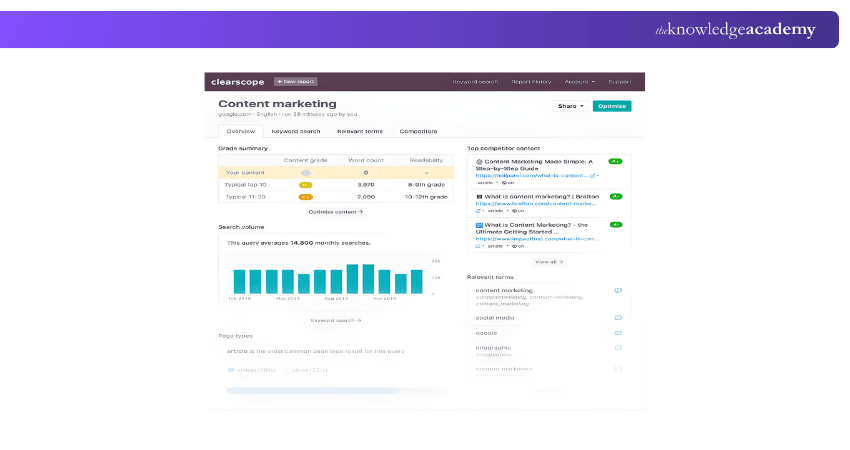Viewport: 850px width, 450px height.
Task: Click View all competitors link
Action: pos(549,262)
